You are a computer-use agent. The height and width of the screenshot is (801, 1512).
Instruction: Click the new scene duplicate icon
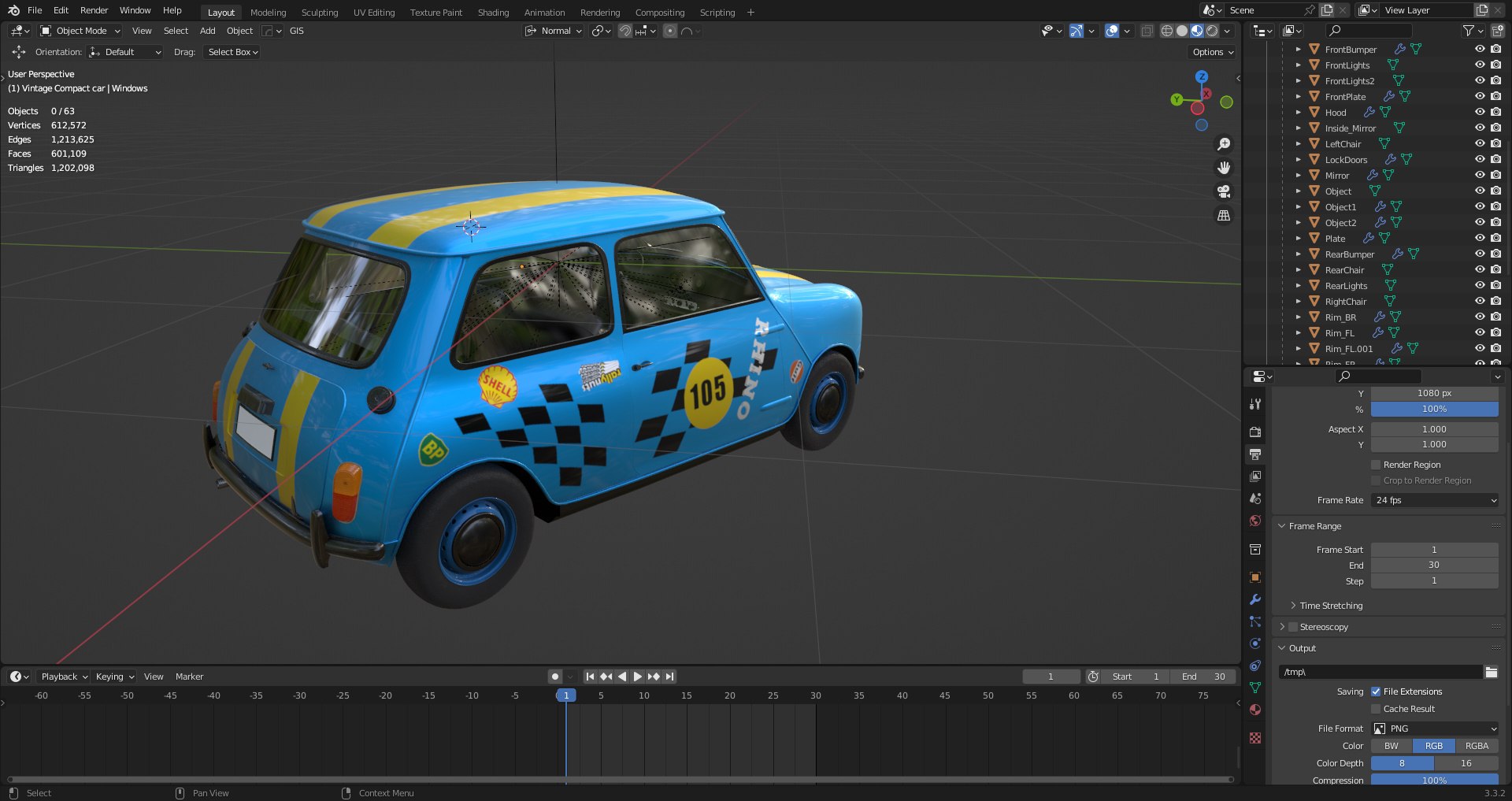[1327, 10]
